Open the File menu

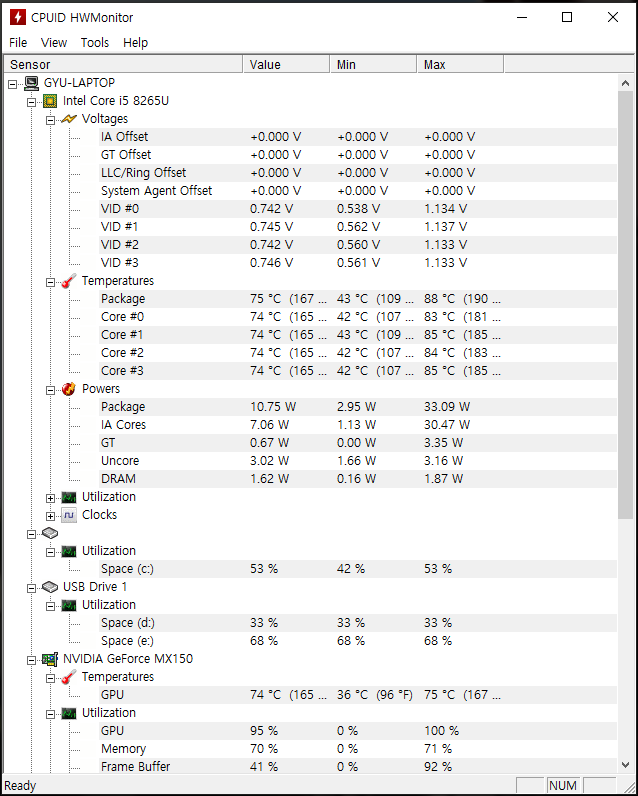(18, 43)
